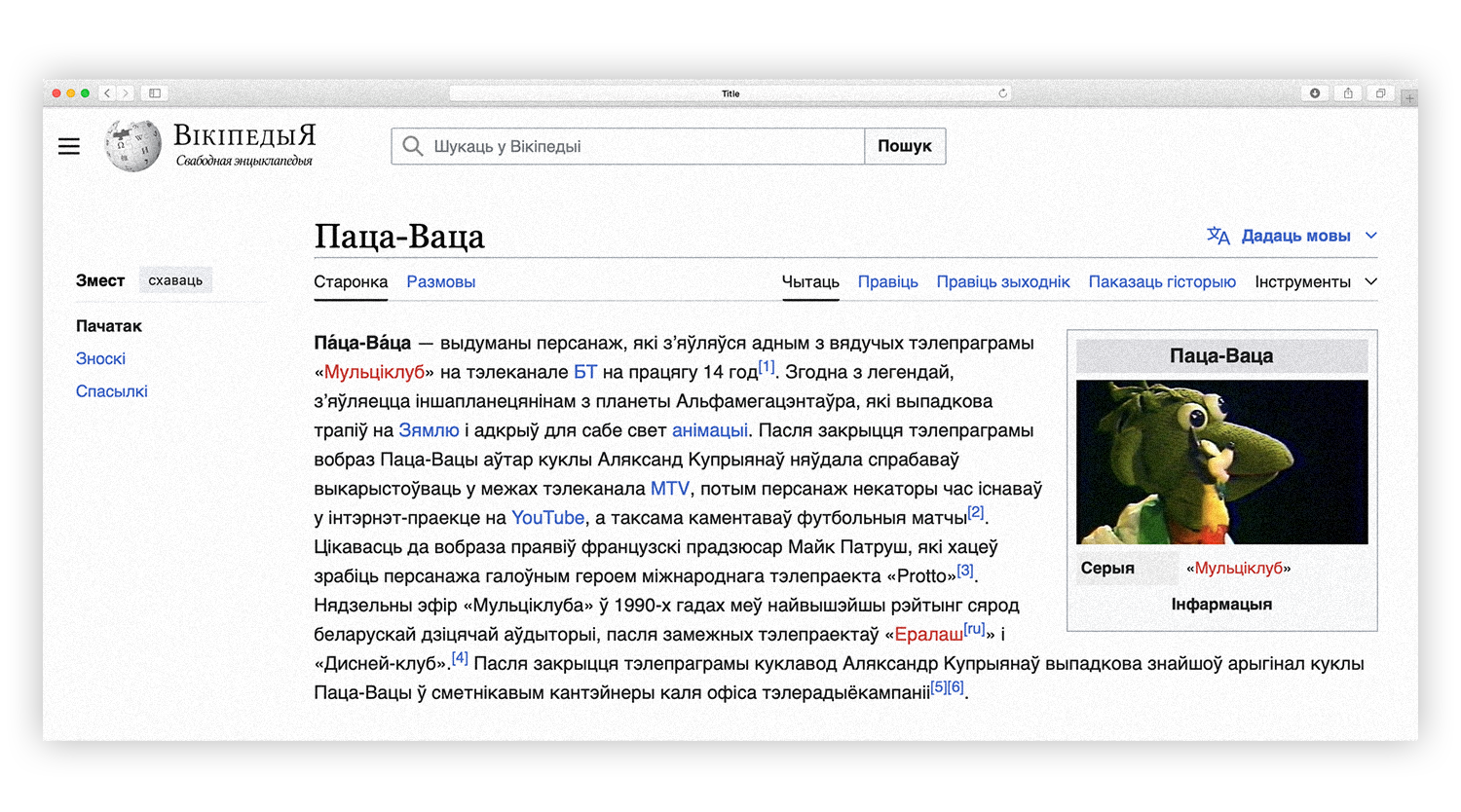Add a new browser tab
Screen dimensions: 1461x812
[1409, 98]
